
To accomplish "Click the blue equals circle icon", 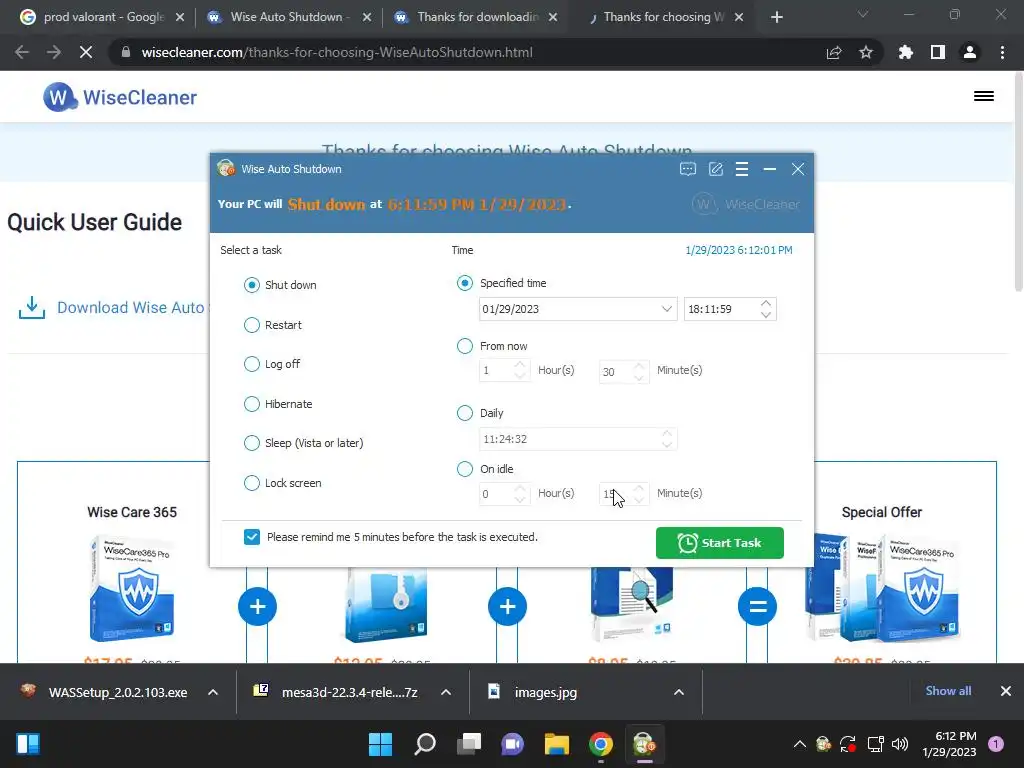I will coord(758,607).
